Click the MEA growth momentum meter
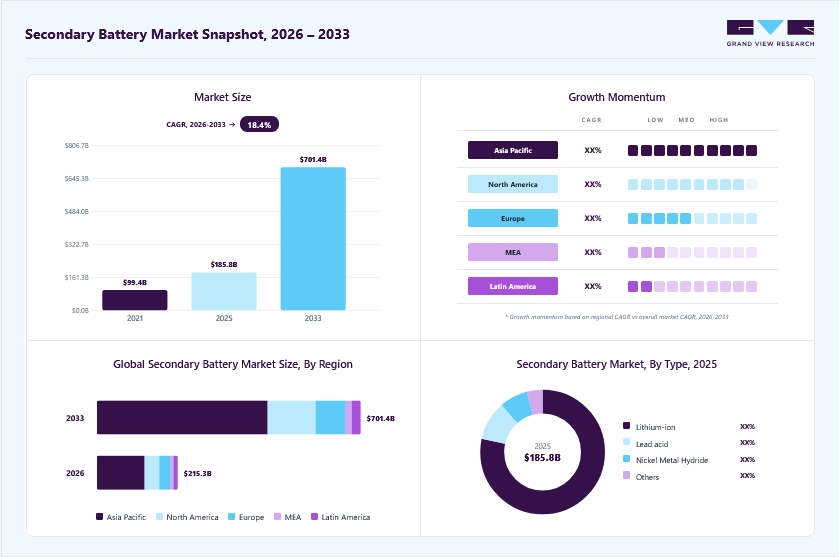This screenshot has width=840, height=557. (x=692, y=252)
